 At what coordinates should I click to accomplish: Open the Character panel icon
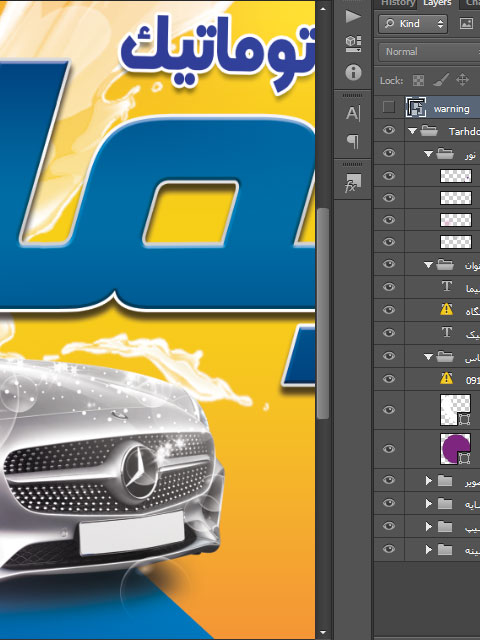coord(353,113)
